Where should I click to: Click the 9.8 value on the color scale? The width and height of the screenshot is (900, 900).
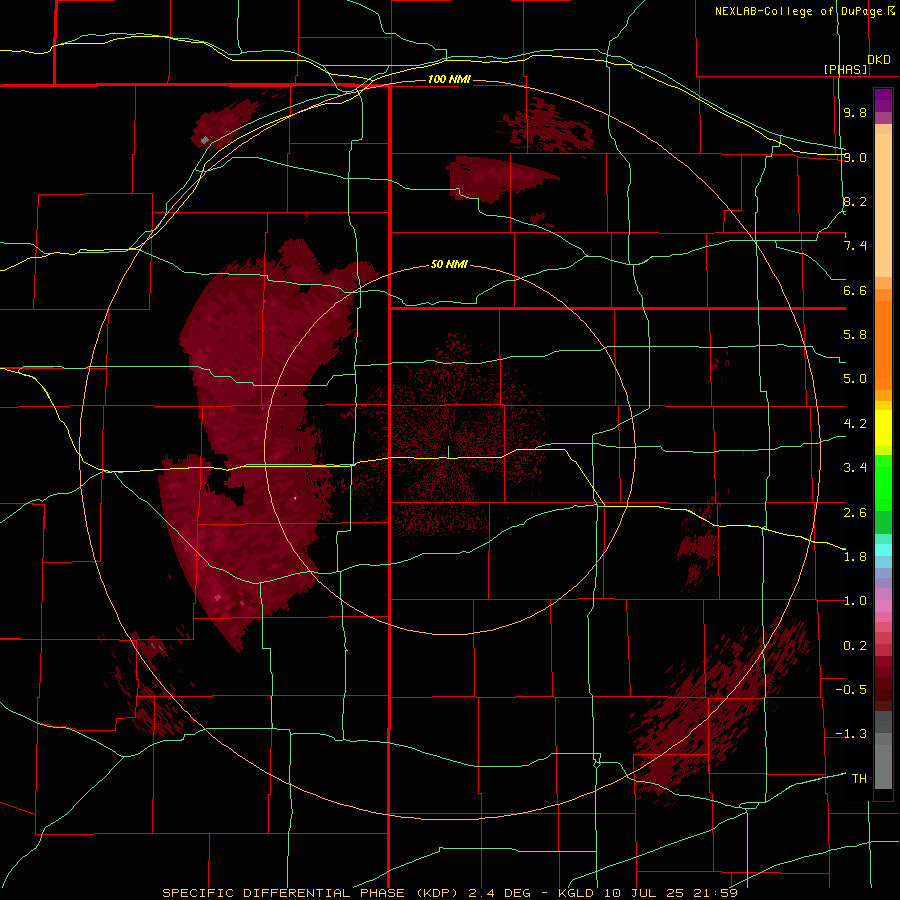tap(855, 112)
